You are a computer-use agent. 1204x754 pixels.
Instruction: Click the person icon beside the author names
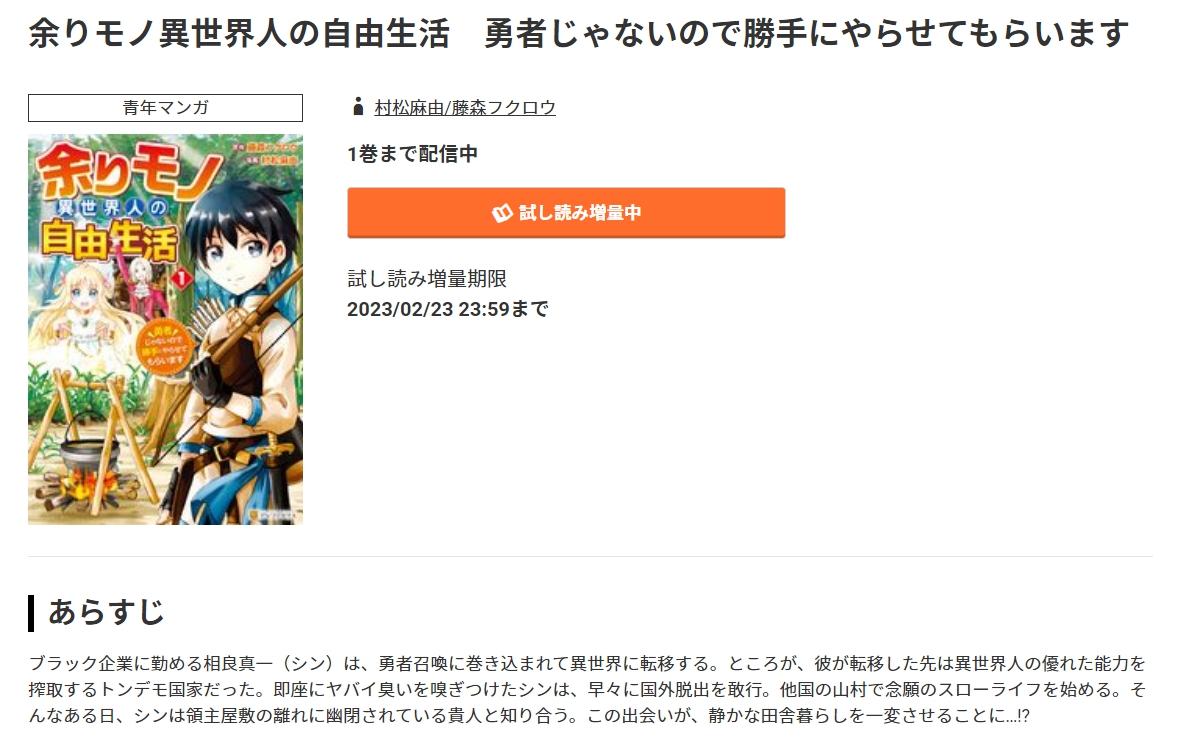point(358,107)
